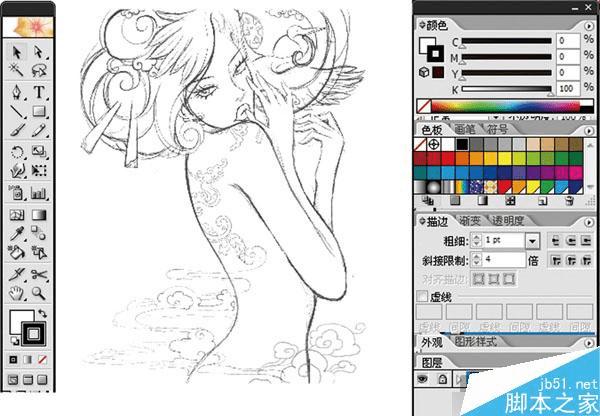The height and width of the screenshot is (416, 600).
Task: Select the Warp tool
Action: [17, 171]
